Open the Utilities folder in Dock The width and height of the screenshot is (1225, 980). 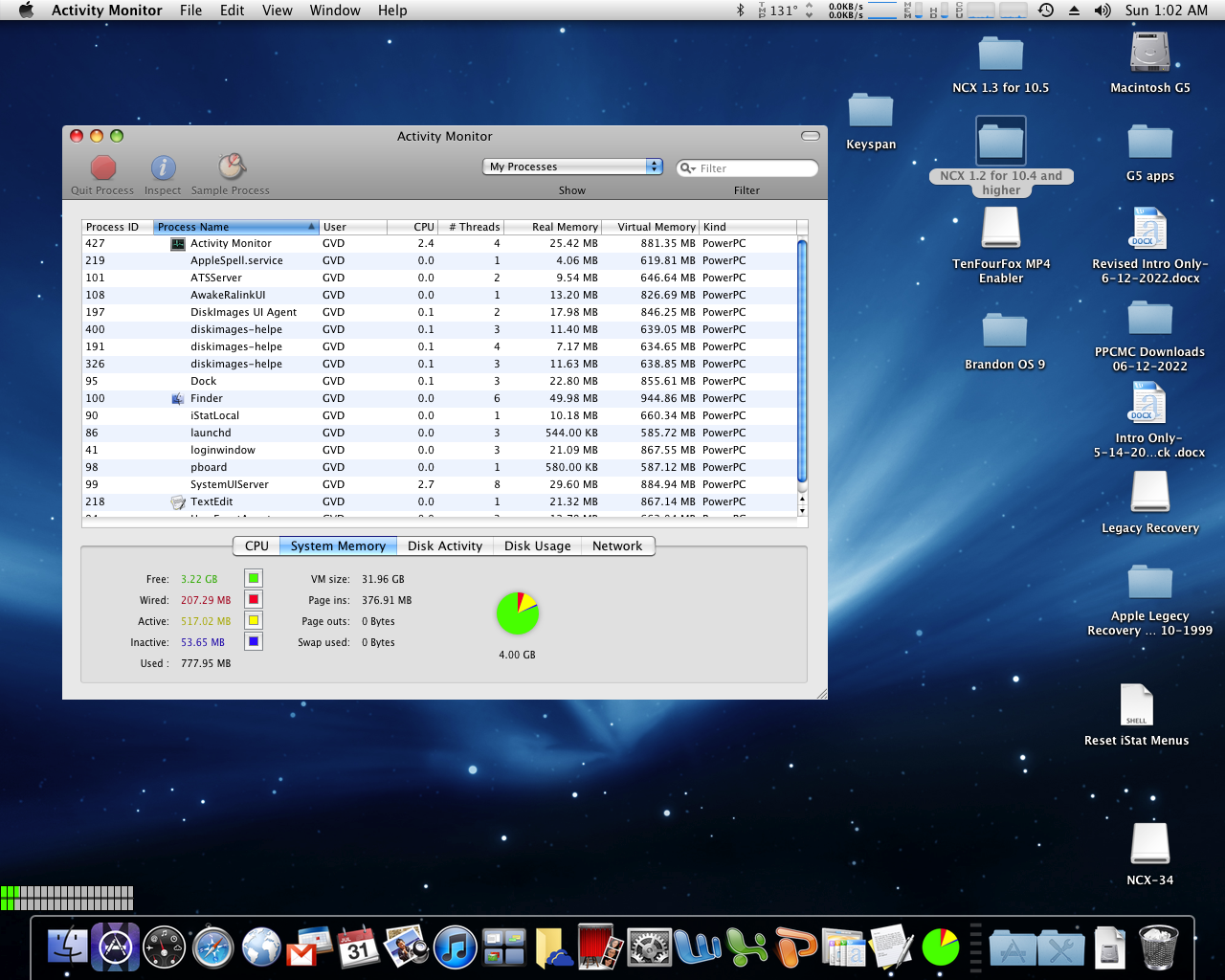point(1060,948)
